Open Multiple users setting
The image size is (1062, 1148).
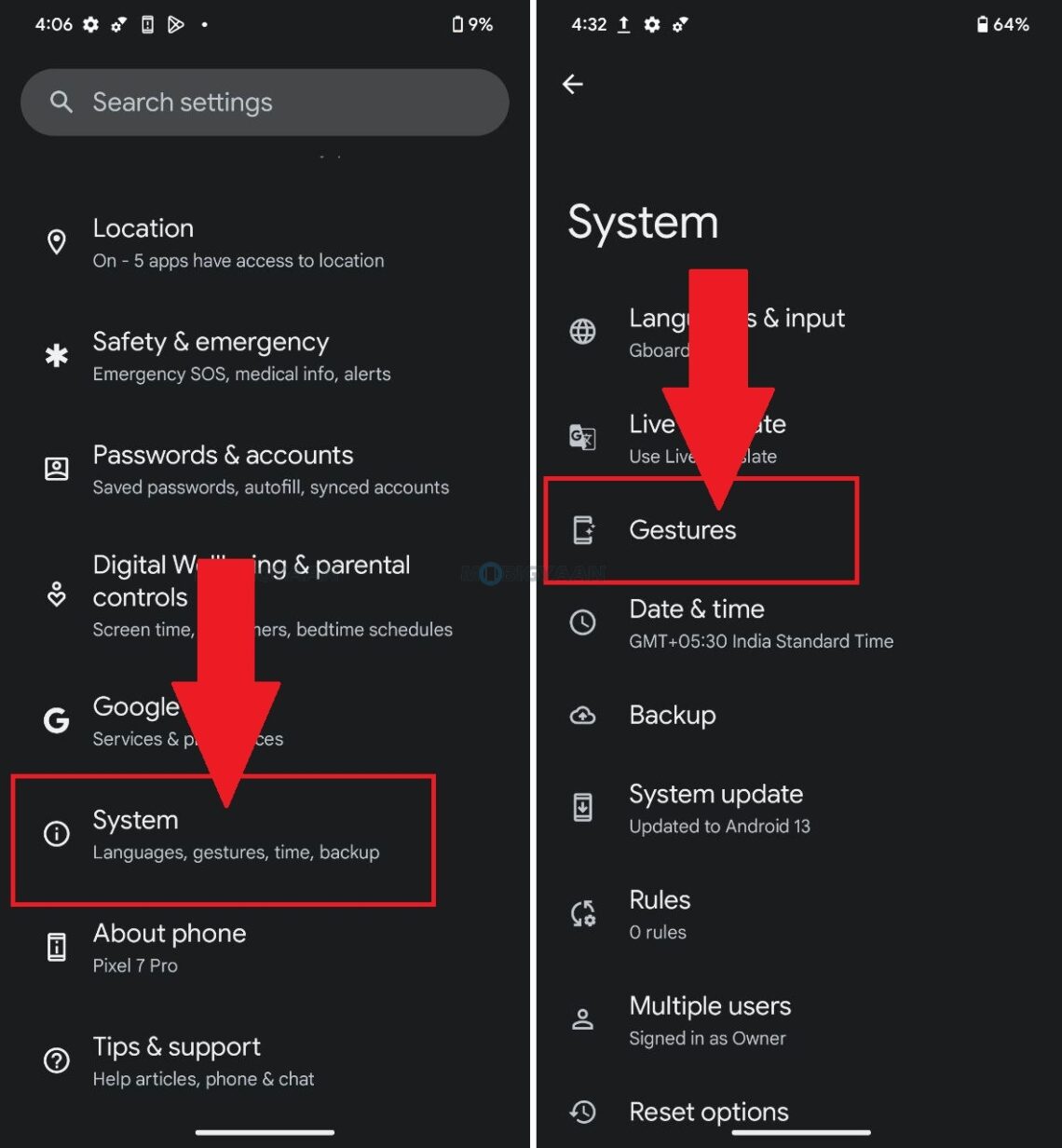[x=710, y=1019]
